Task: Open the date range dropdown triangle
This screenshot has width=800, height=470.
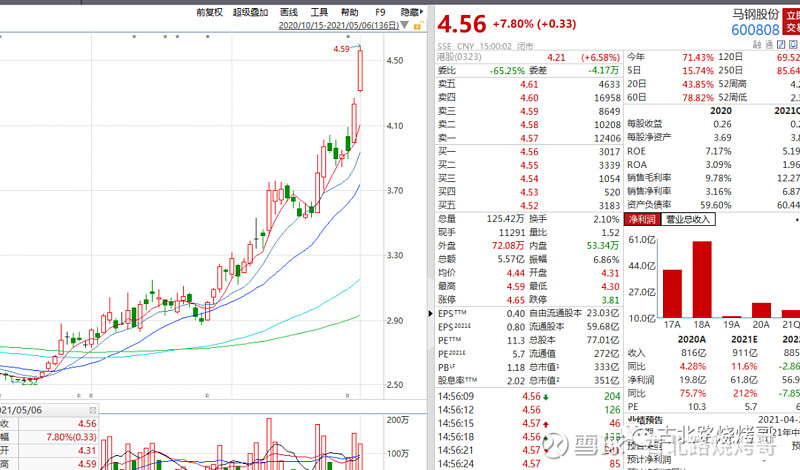Action: click(405, 25)
